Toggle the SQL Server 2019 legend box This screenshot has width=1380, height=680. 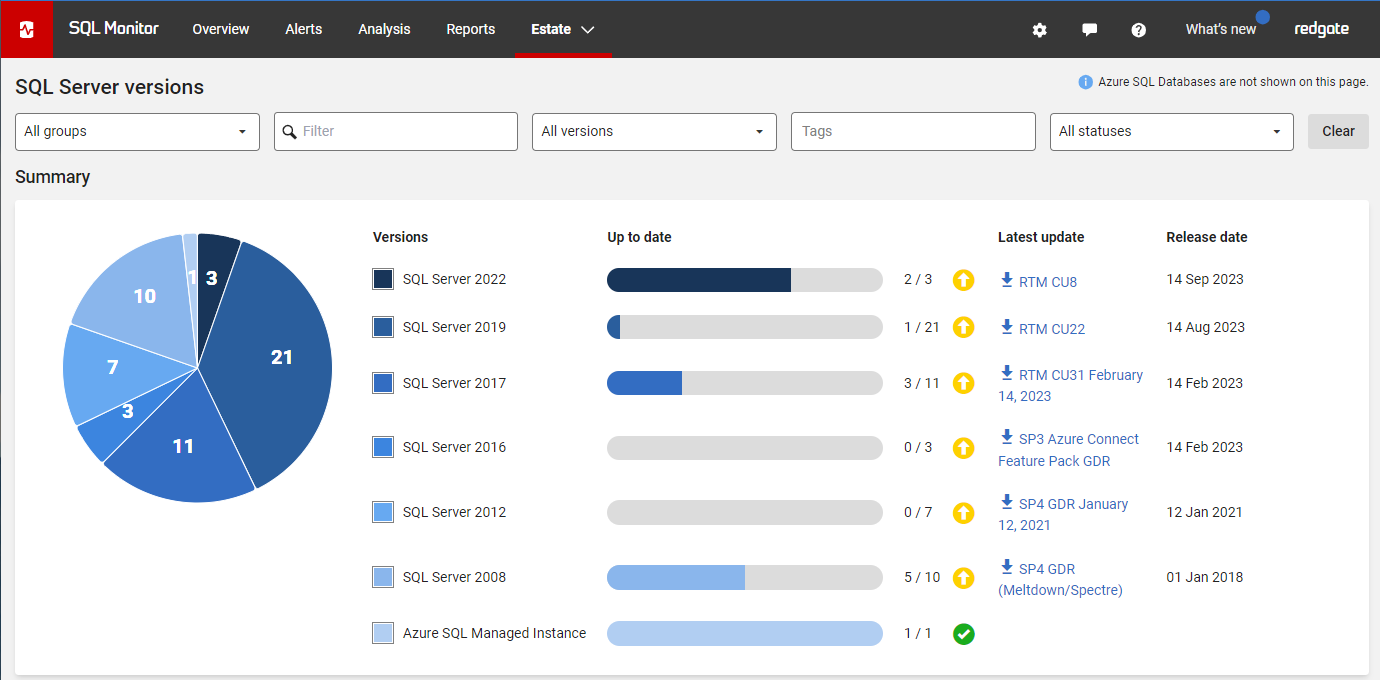383,327
